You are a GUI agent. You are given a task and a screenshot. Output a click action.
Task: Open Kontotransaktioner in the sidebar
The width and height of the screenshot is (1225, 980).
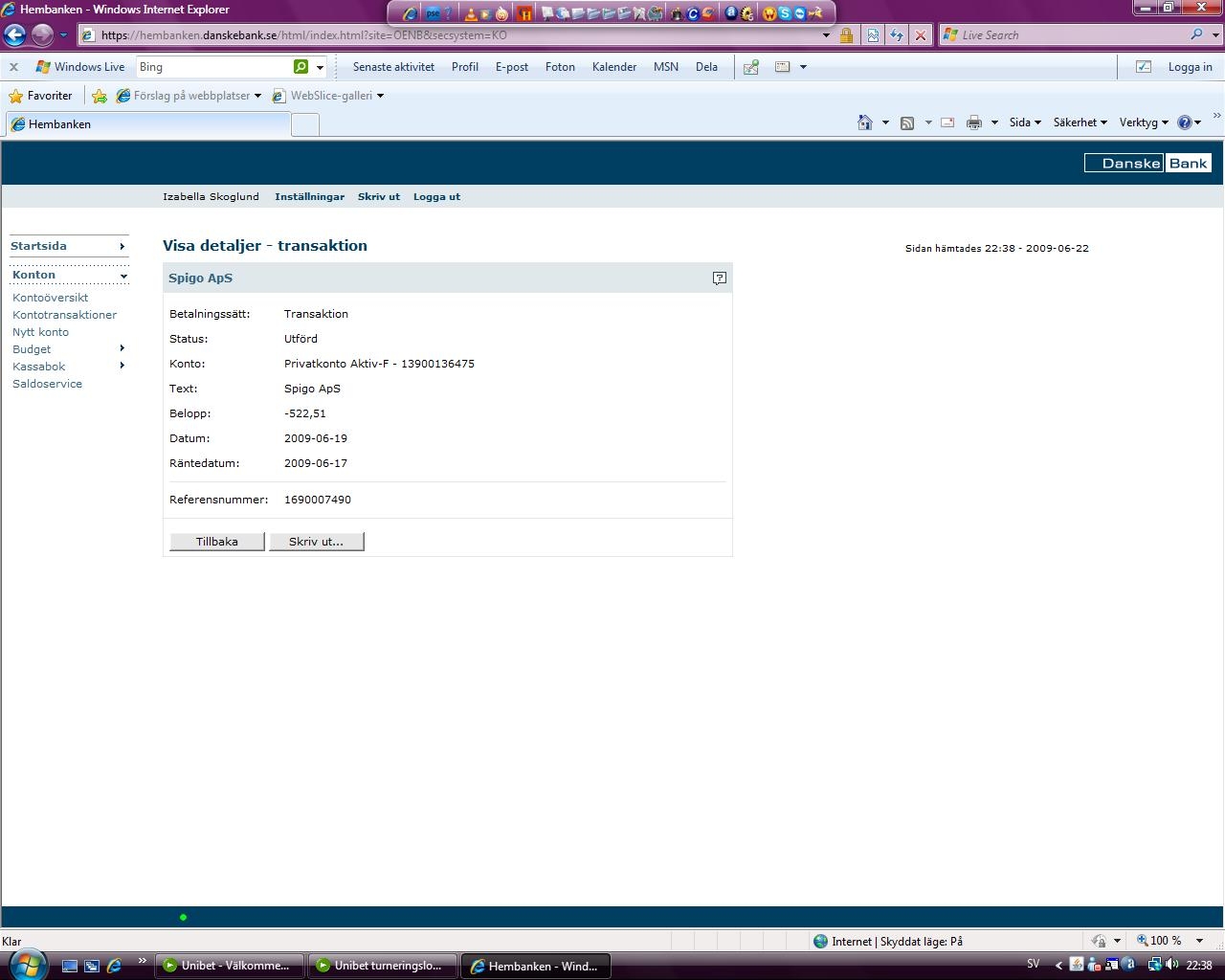point(64,315)
